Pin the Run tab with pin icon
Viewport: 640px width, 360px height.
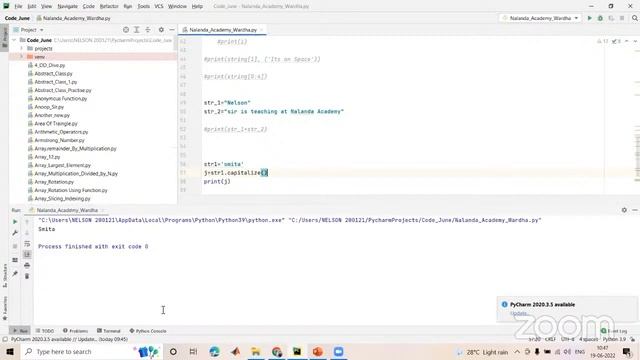click(x=15, y=273)
